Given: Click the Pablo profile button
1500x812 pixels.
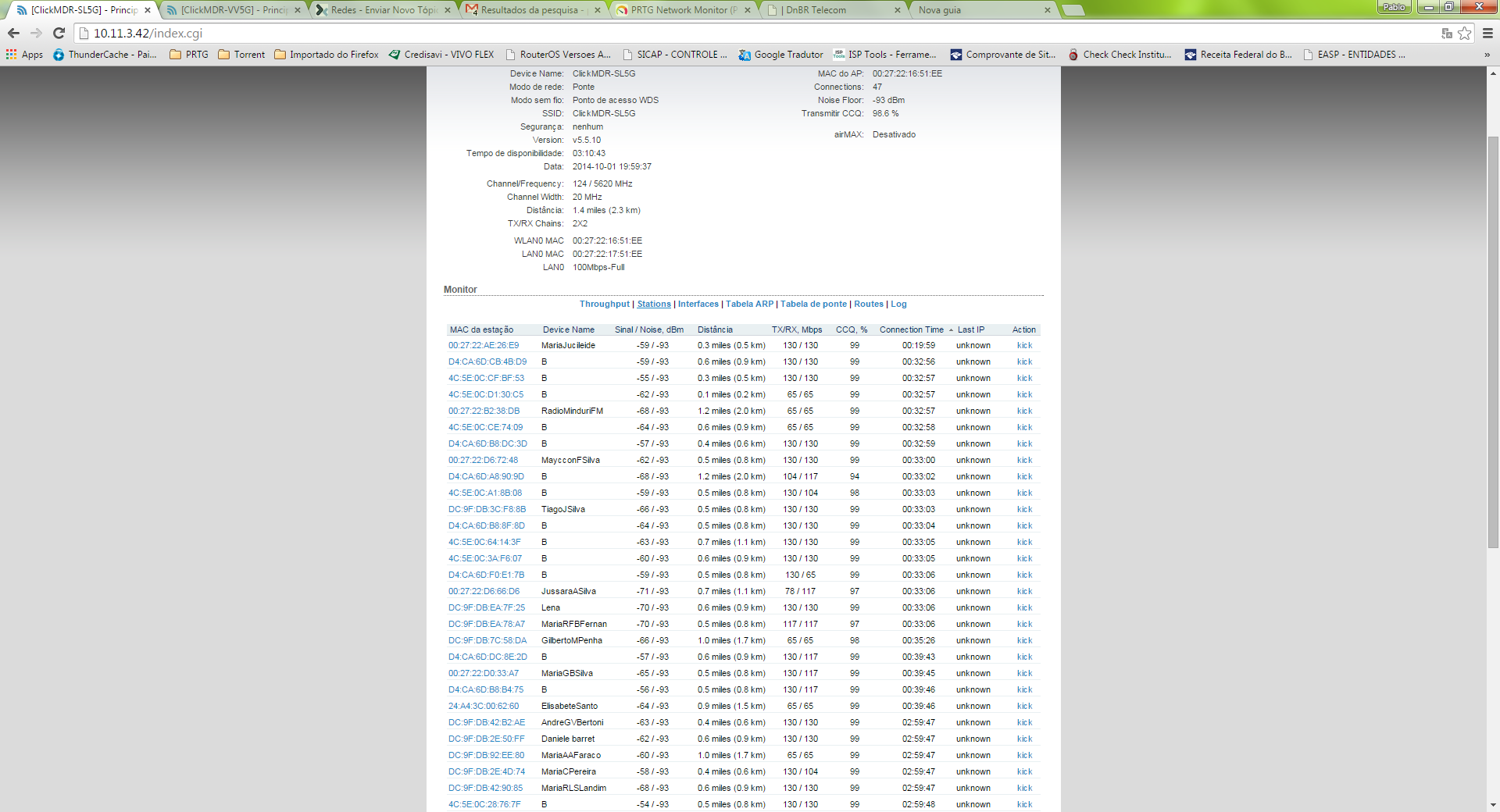Looking at the screenshot, I should pyautogui.click(x=1394, y=7).
